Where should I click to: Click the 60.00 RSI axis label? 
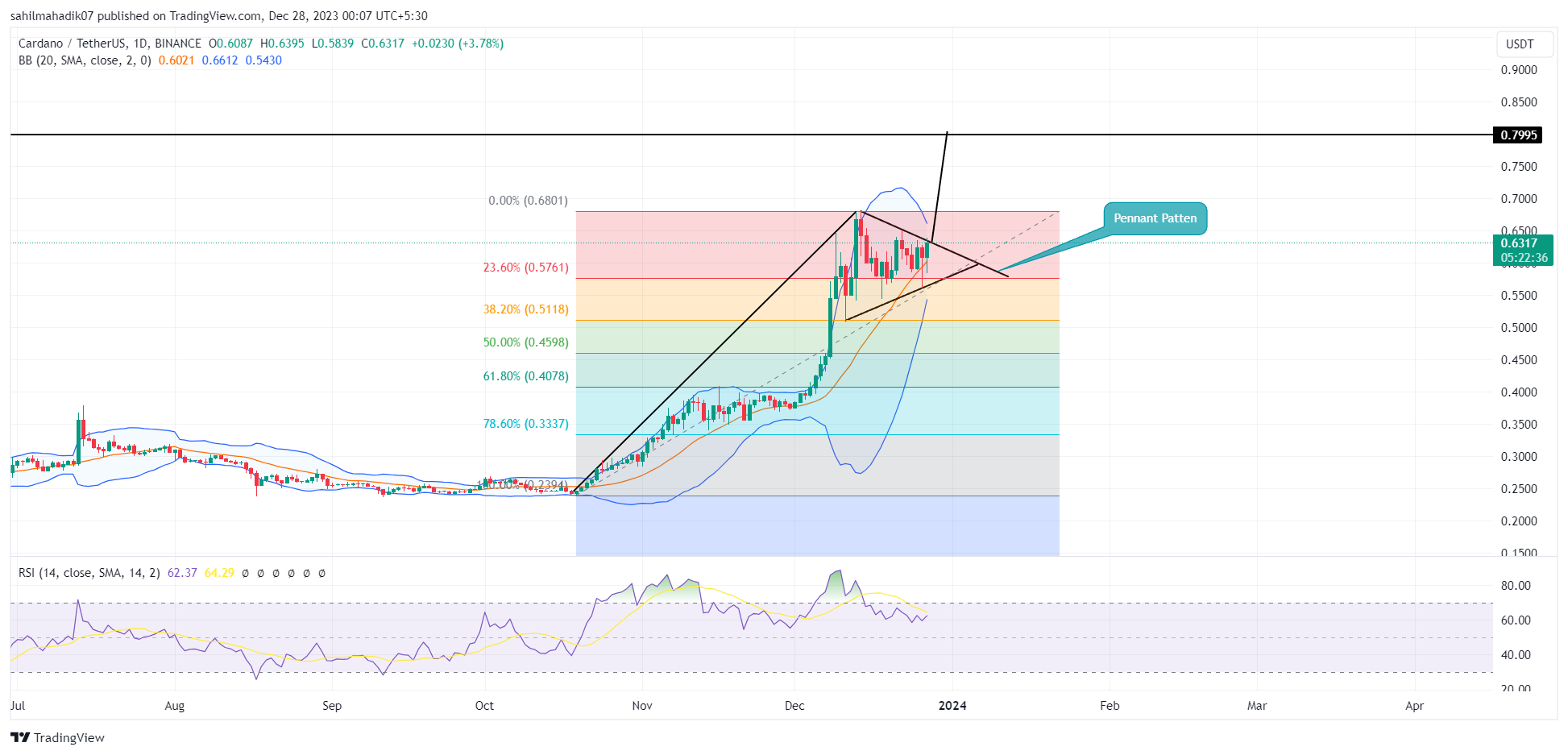pos(1516,620)
